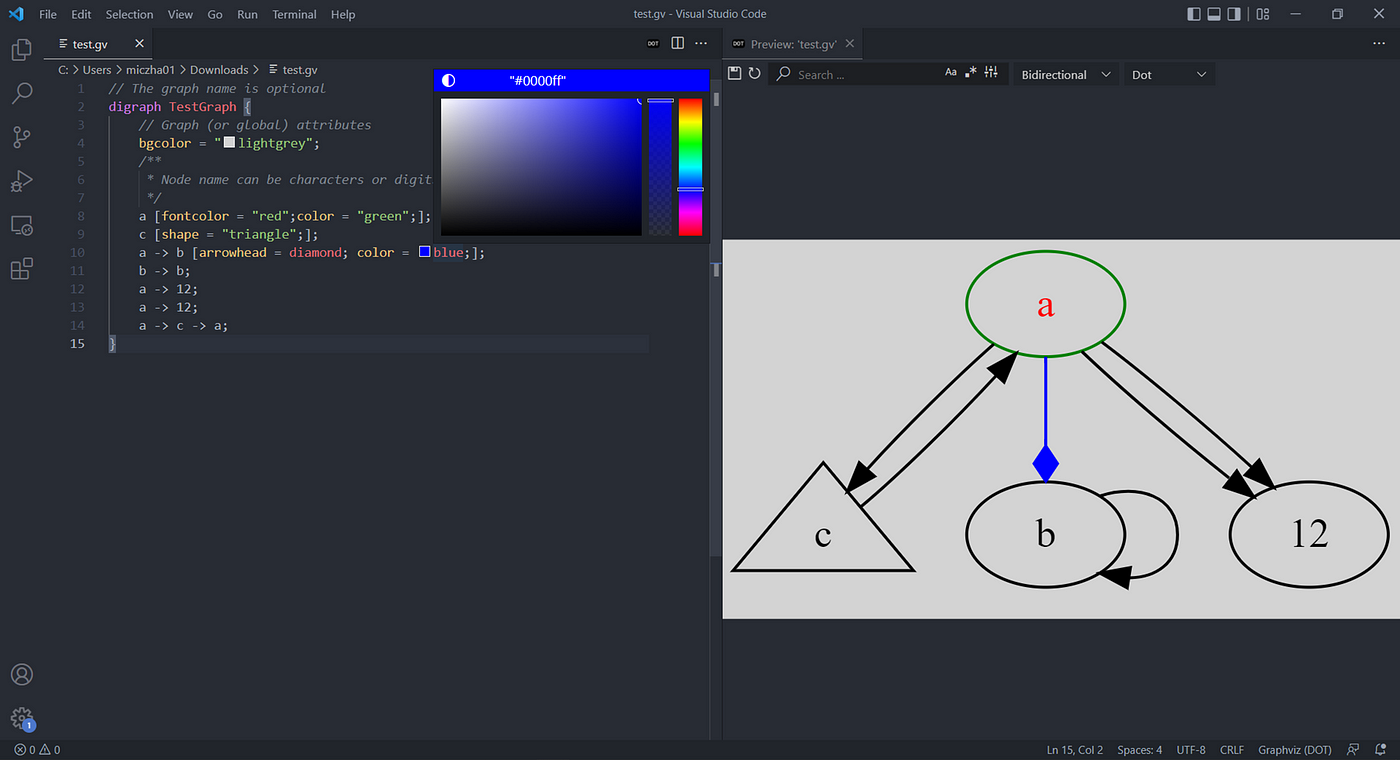Open the Run and Debug view

coord(21,182)
